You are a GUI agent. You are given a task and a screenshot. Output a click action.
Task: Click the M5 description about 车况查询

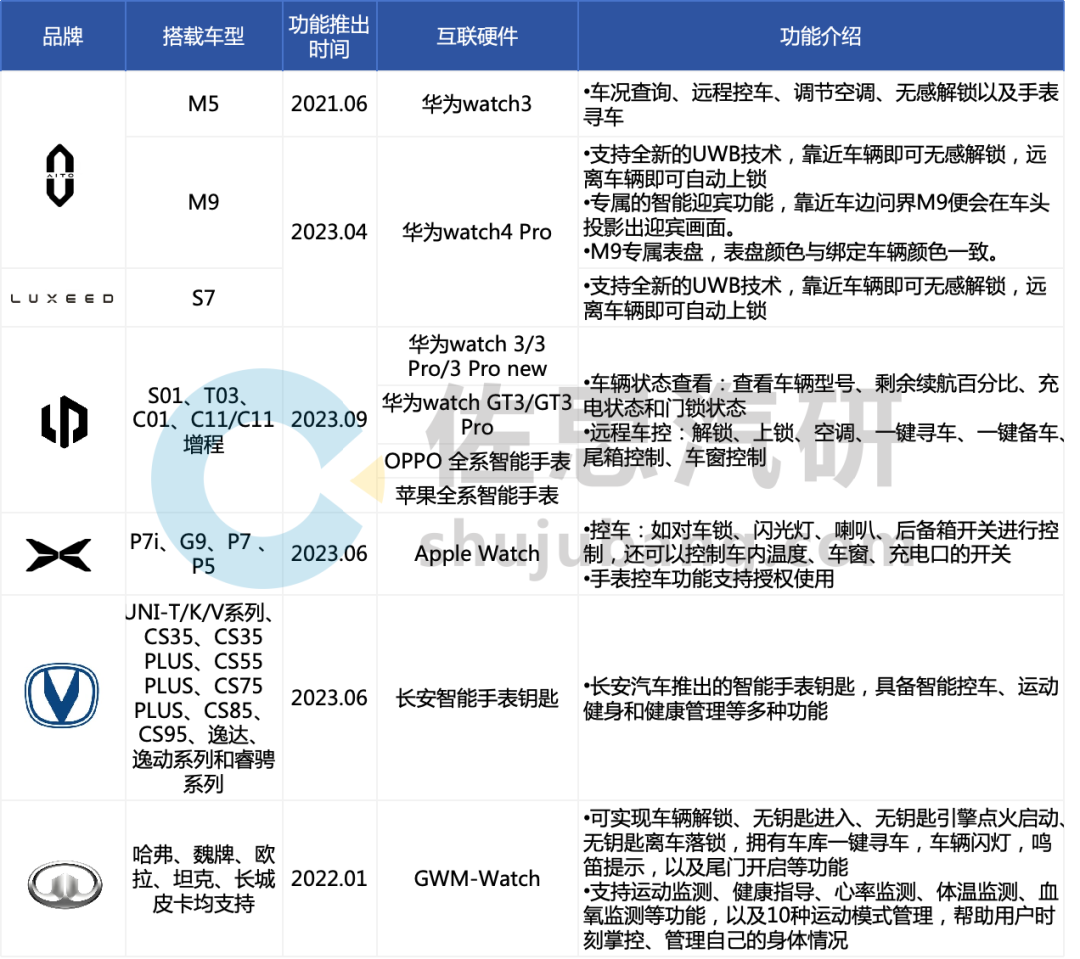(x=821, y=104)
